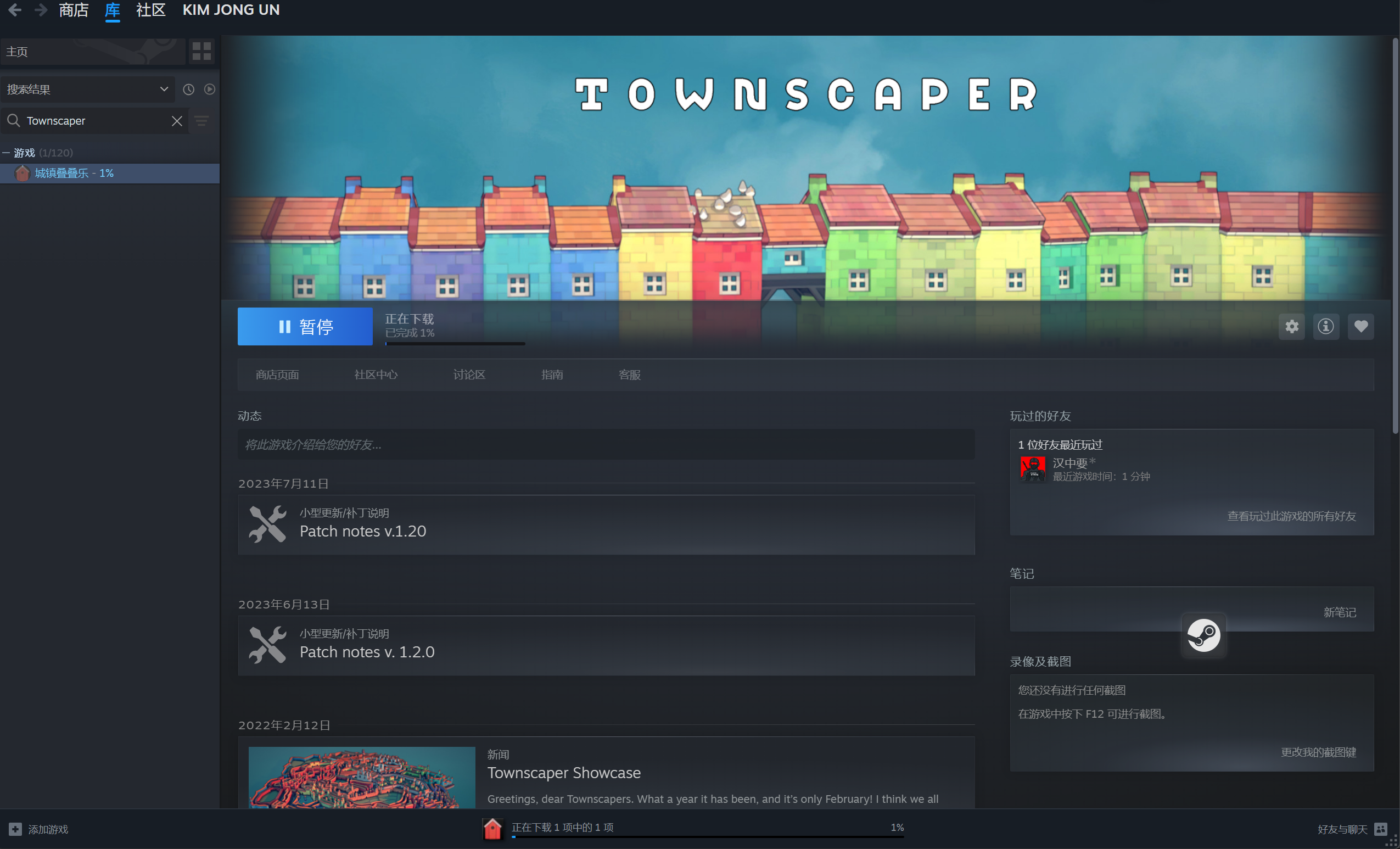The image size is (1400, 849).
Task: Switch to the 社区中心 tab
Action: (x=376, y=375)
